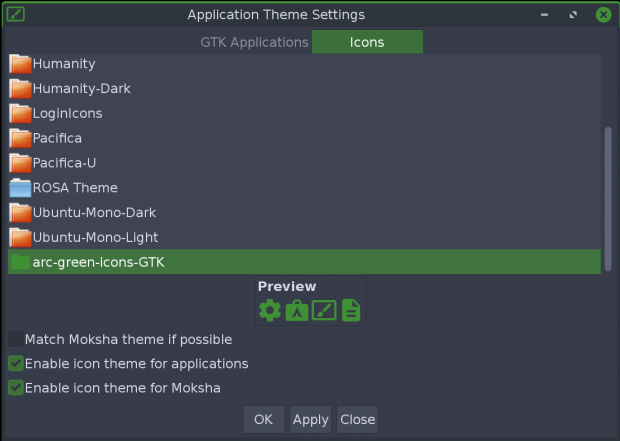This screenshot has height=441, width=620.
Task: Switch to the GTK Applications tab
Action: (x=254, y=42)
